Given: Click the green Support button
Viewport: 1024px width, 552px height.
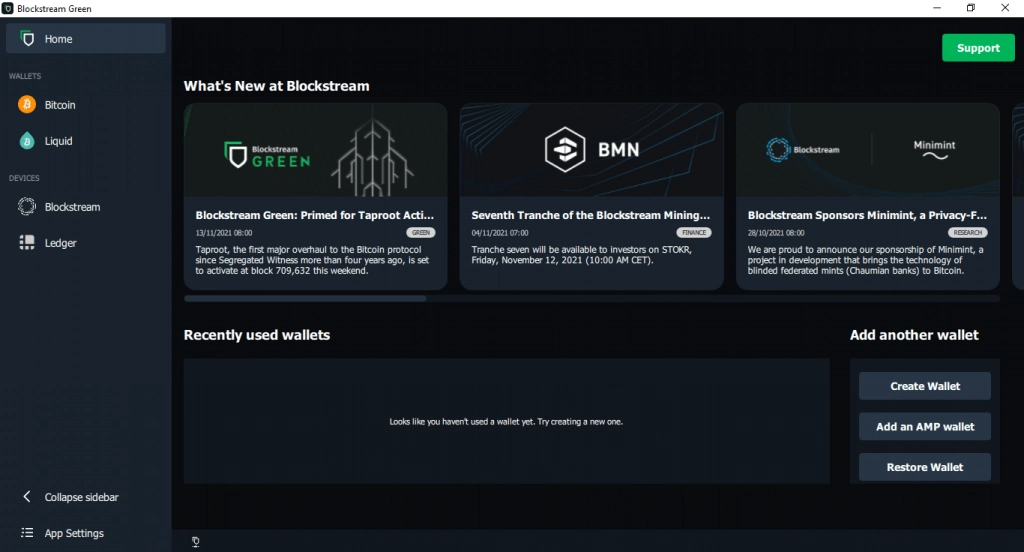Looking at the screenshot, I should coord(978,48).
